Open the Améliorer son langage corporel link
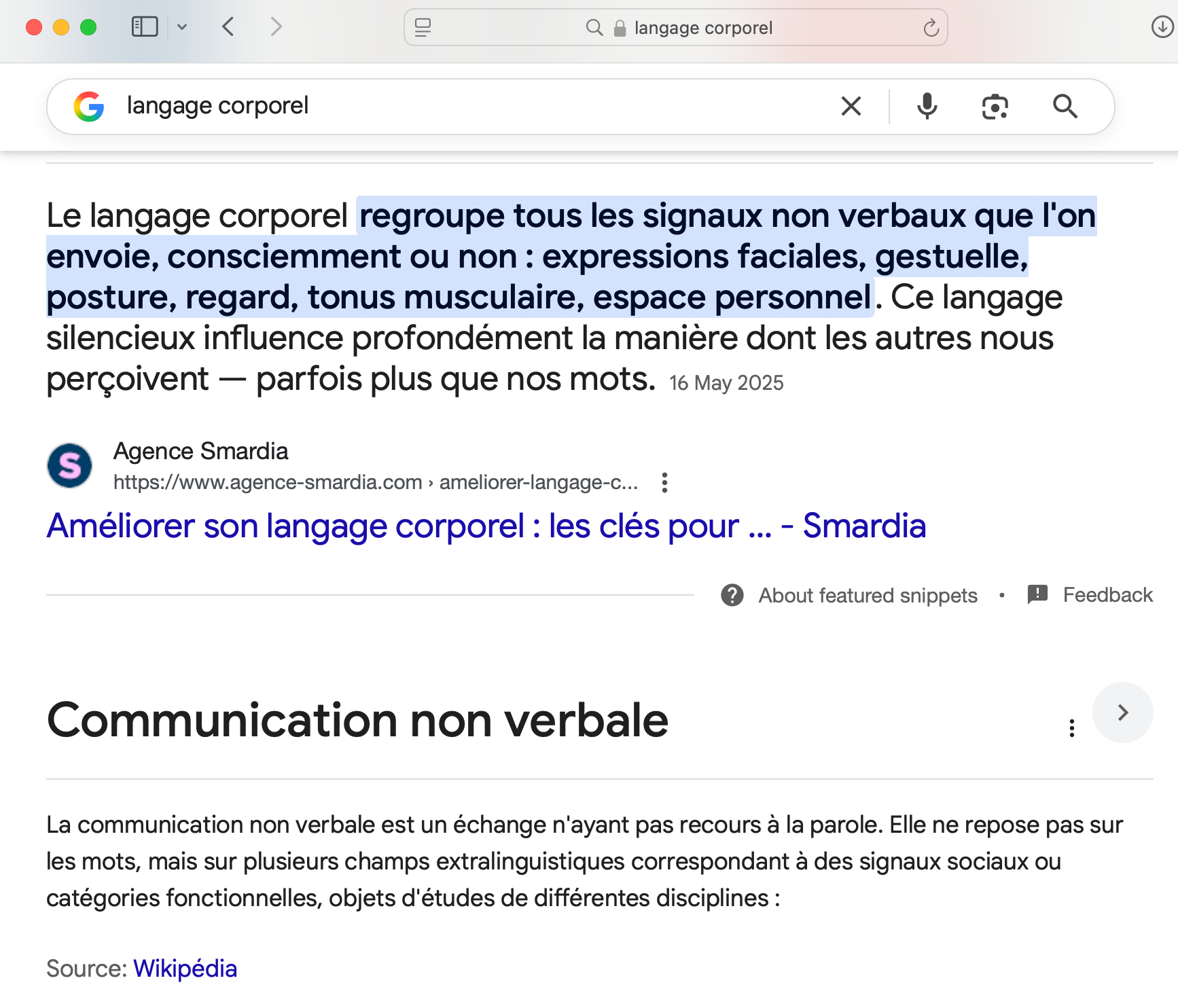This screenshot has width=1178, height=1008. click(x=486, y=526)
